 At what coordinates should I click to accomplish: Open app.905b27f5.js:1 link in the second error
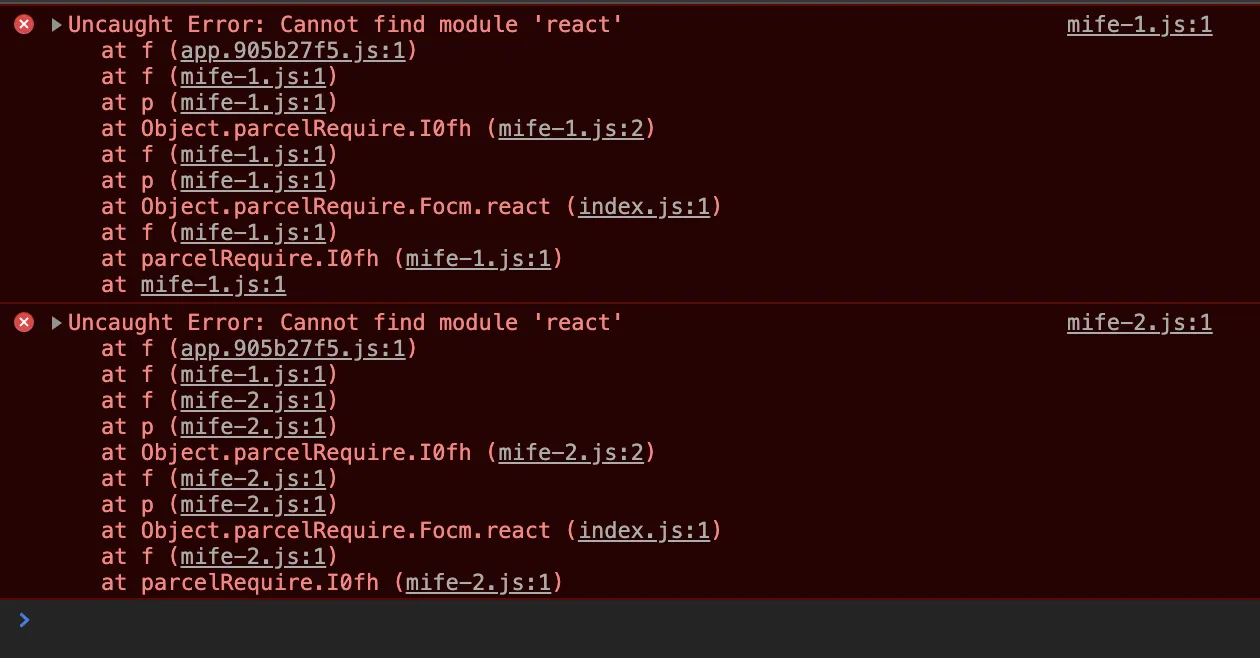[293, 349]
